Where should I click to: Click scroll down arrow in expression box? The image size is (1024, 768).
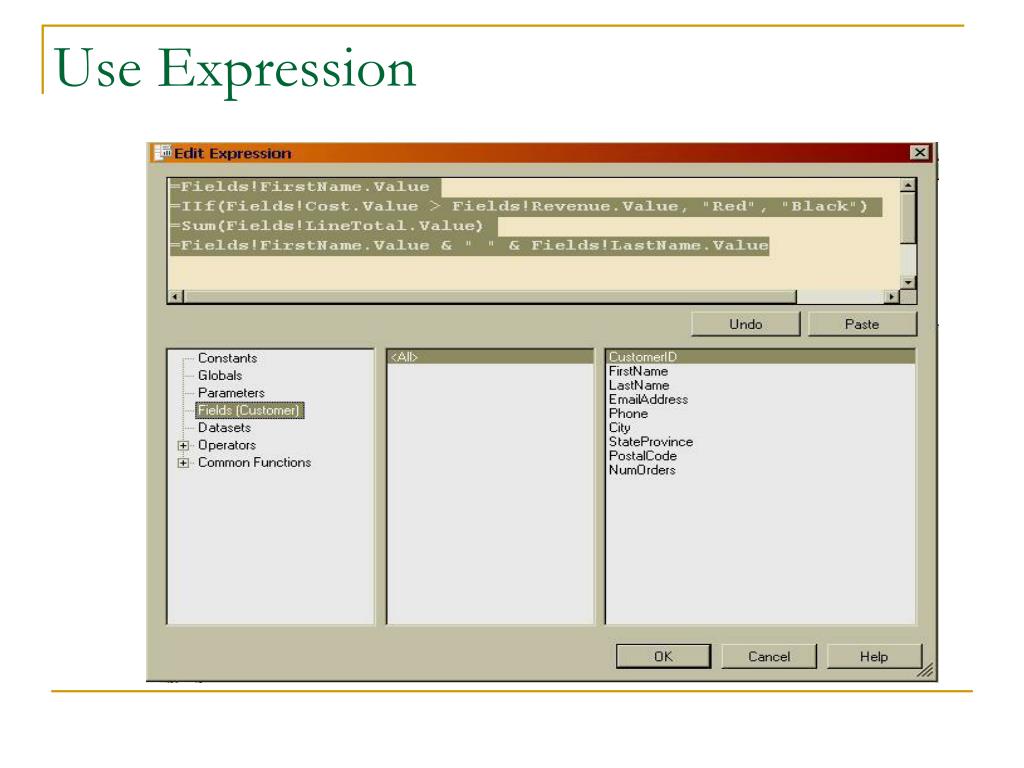pos(908,282)
